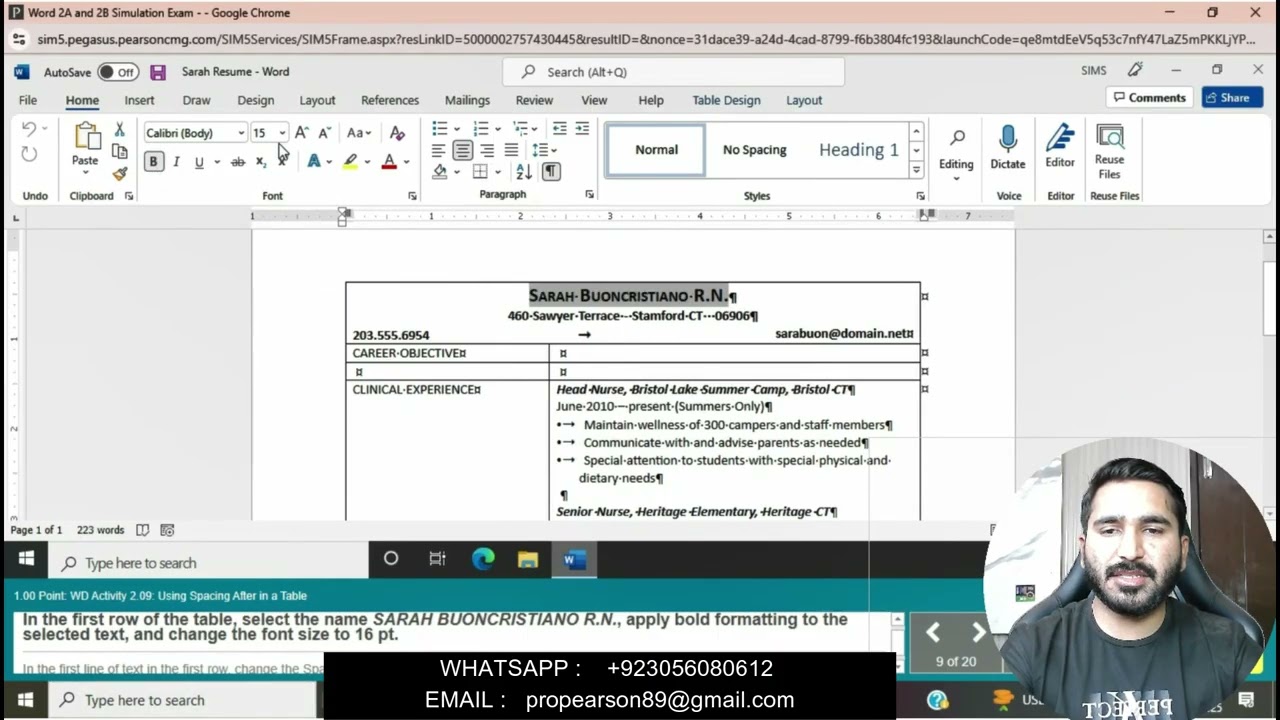Apply the Heading 1 style
The width and height of the screenshot is (1280, 720).
(x=858, y=150)
